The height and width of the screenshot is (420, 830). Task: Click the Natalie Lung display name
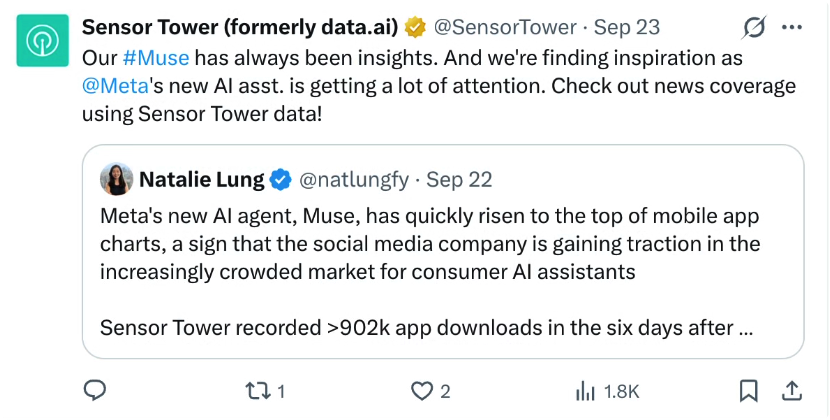(x=202, y=180)
